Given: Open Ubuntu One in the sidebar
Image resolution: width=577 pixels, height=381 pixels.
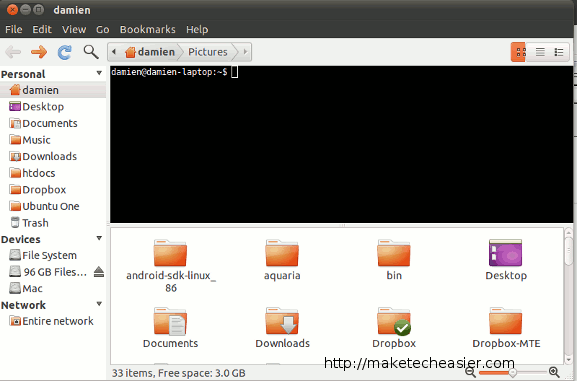Looking at the screenshot, I should tap(53, 206).
